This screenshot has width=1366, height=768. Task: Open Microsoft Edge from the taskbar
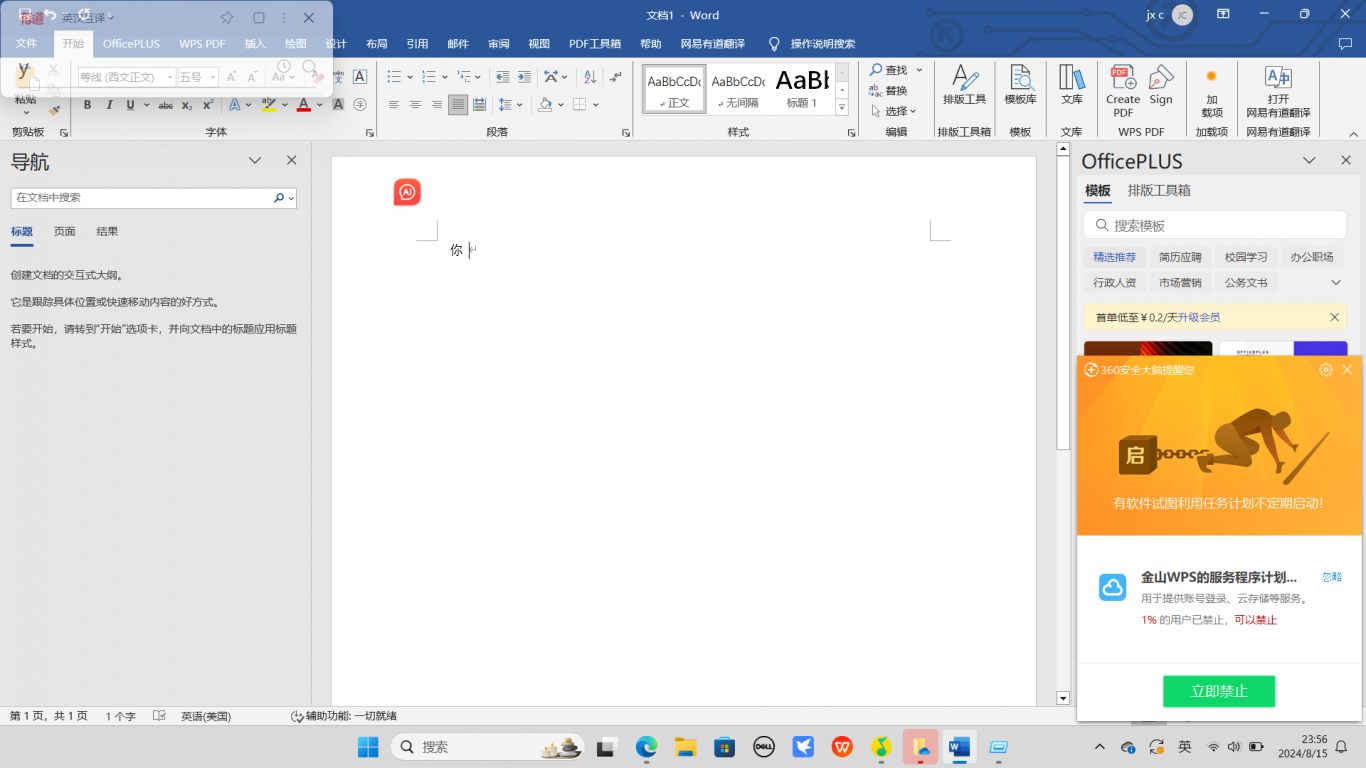point(647,747)
